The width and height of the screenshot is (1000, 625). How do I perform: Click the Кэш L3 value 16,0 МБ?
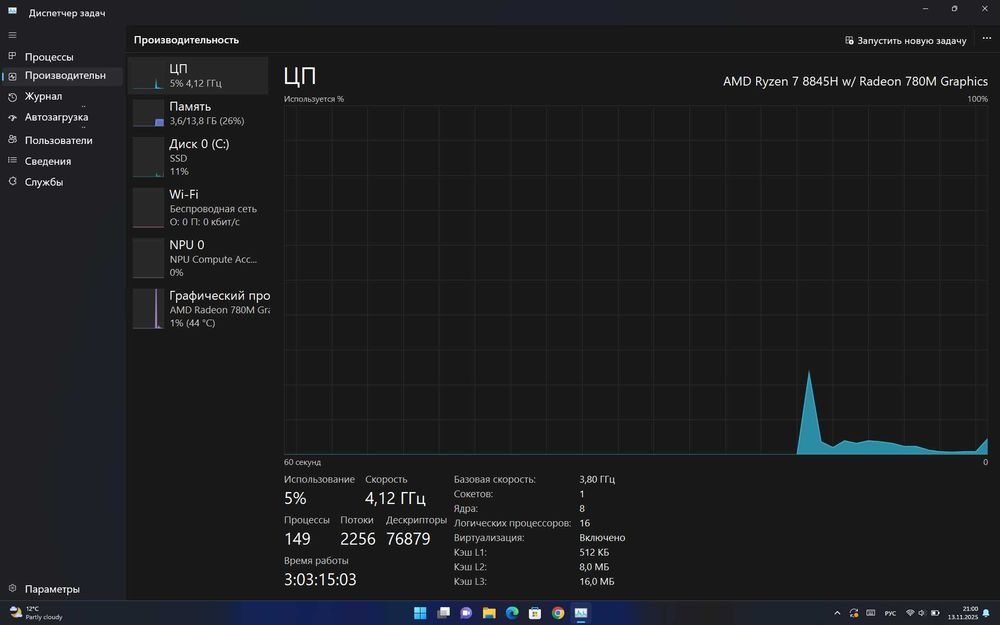[x=596, y=582]
